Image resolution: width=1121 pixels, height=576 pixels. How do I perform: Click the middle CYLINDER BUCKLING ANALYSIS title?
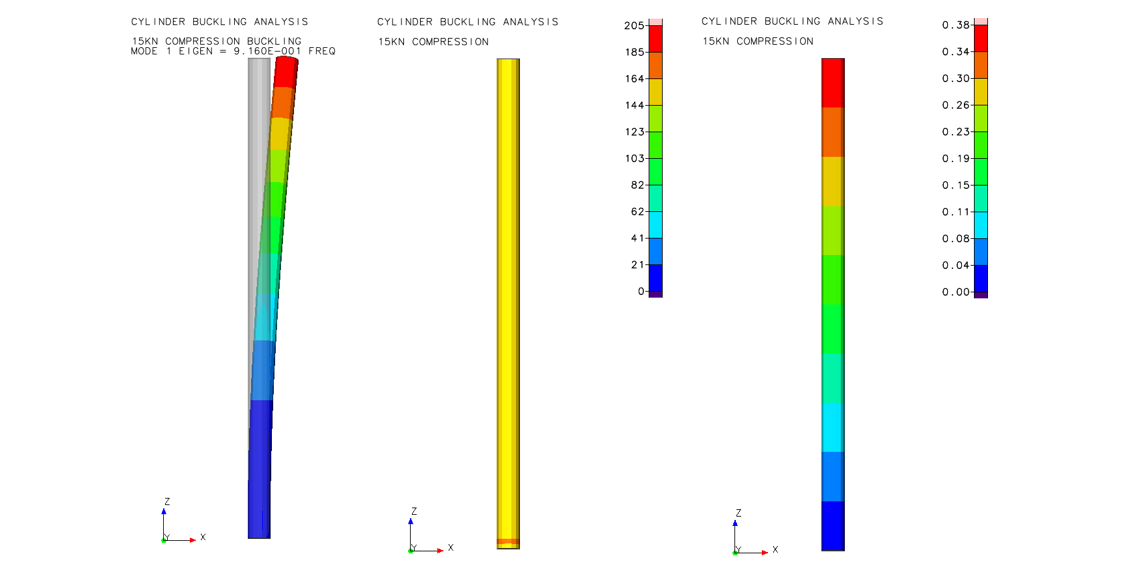(467, 22)
